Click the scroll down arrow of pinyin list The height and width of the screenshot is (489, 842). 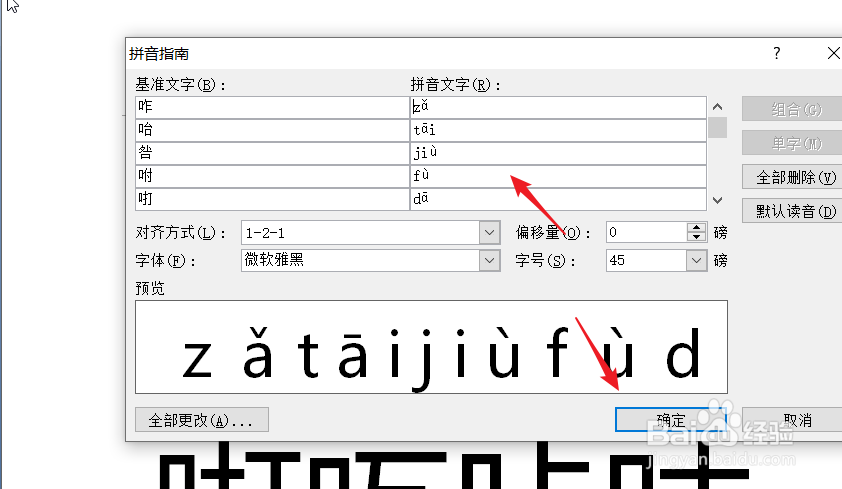coord(717,200)
